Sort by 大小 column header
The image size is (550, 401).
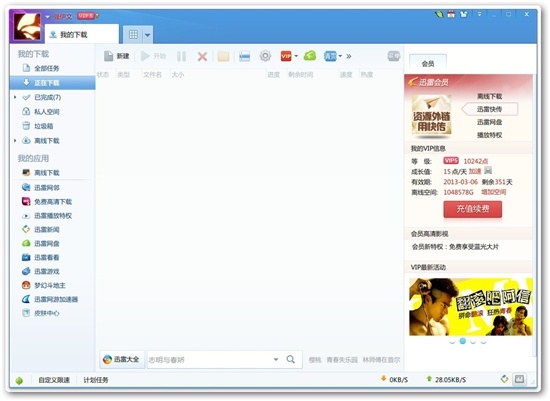178,74
